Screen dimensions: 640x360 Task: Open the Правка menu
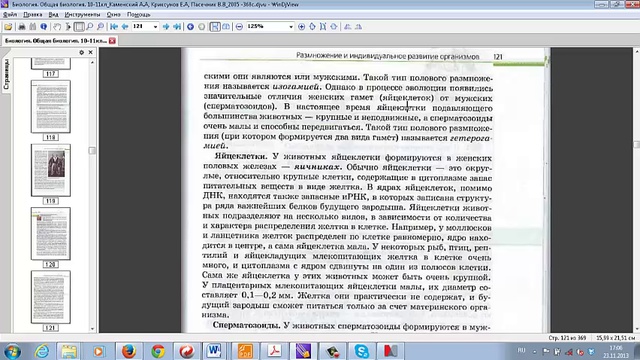(x=33, y=14)
